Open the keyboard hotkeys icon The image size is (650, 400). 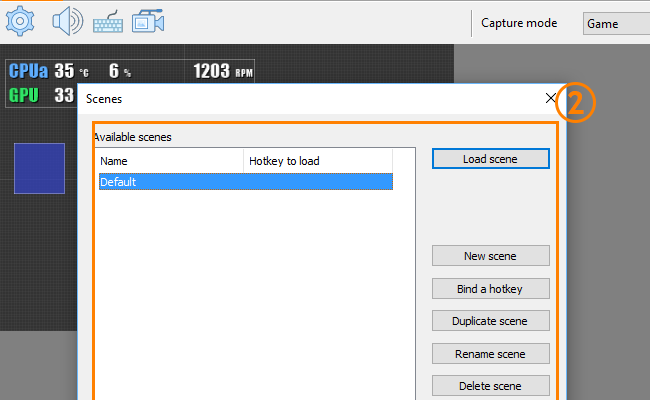click(108, 22)
